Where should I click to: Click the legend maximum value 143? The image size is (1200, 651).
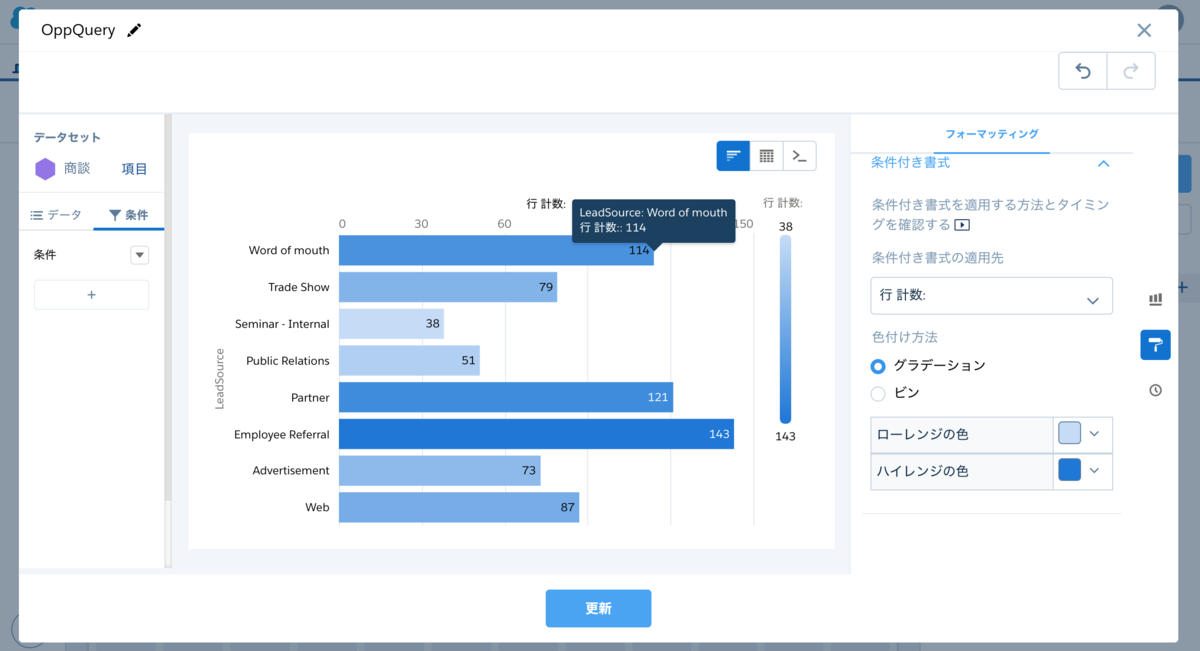tap(786, 436)
